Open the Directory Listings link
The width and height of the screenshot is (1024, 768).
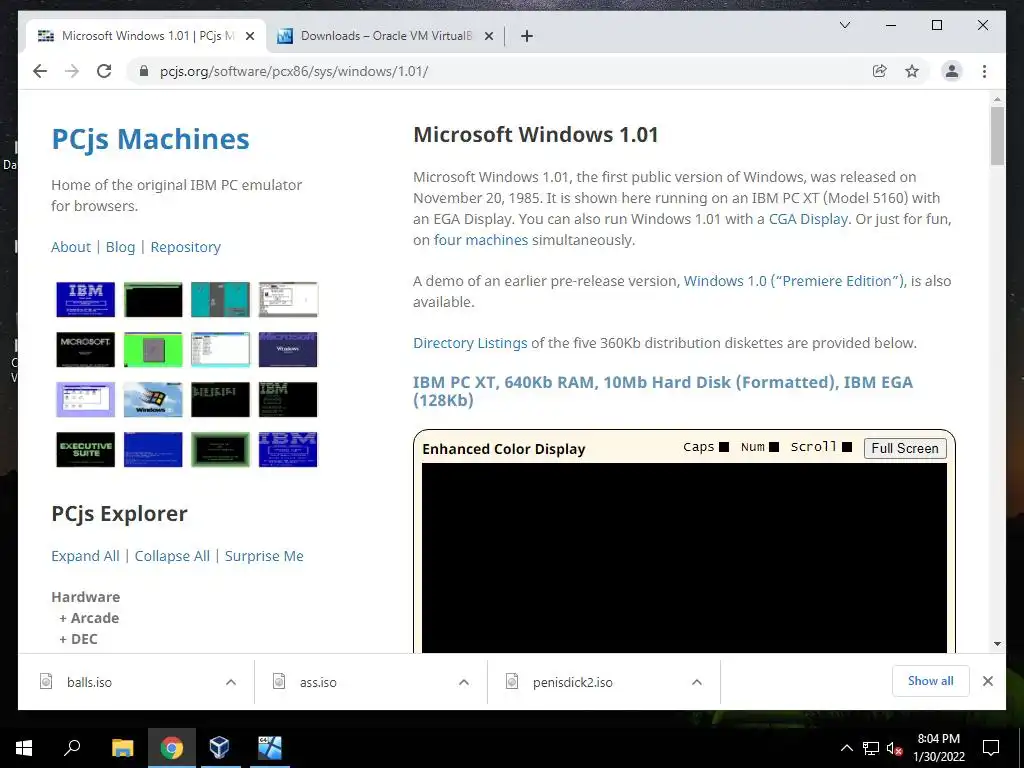tap(470, 343)
